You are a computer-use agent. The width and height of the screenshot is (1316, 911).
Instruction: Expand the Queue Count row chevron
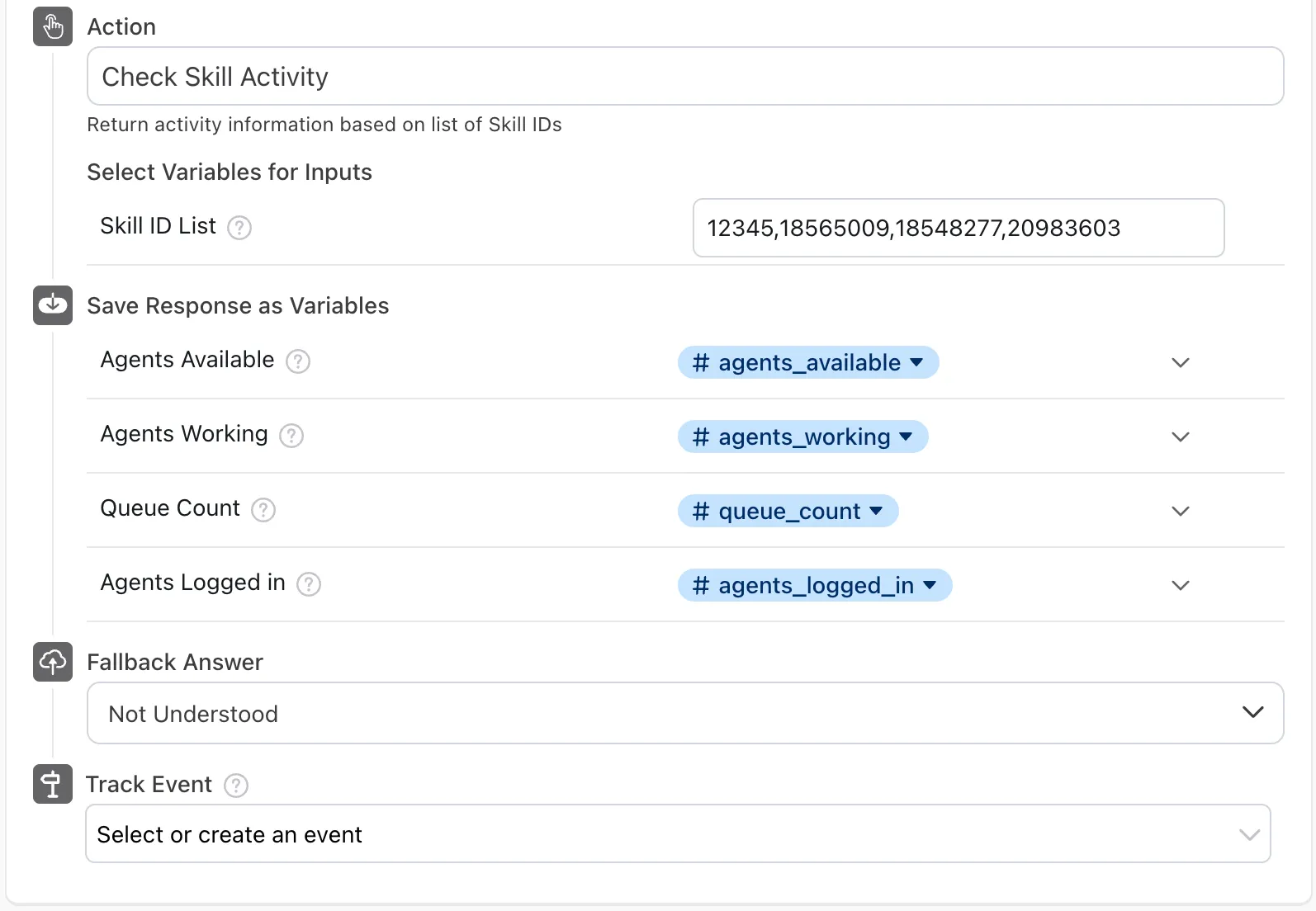click(1181, 511)
